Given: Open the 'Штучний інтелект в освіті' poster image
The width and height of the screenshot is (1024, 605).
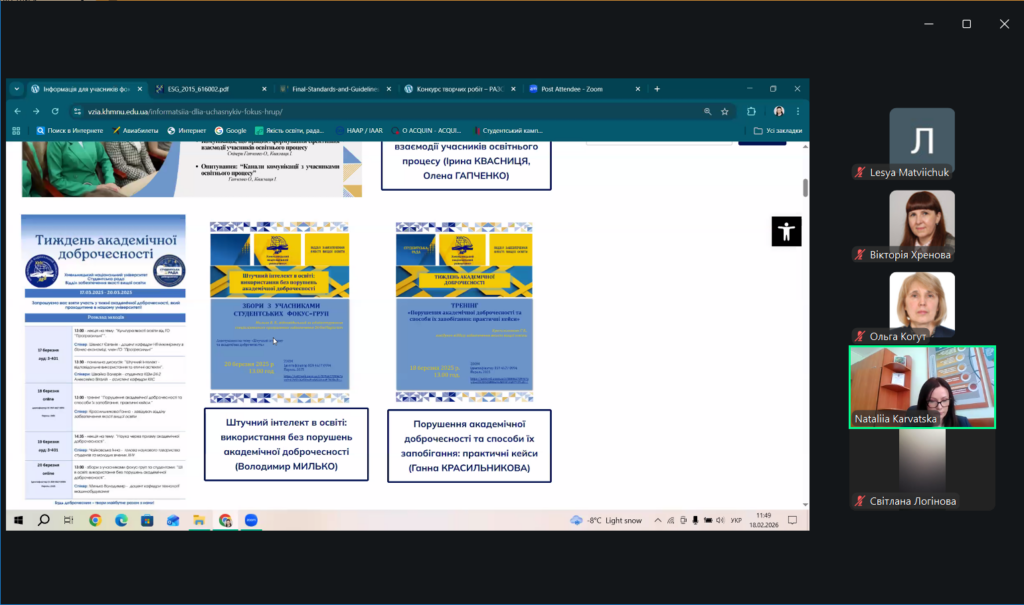Looking at the screenshot, I should (x=279, y=307).
